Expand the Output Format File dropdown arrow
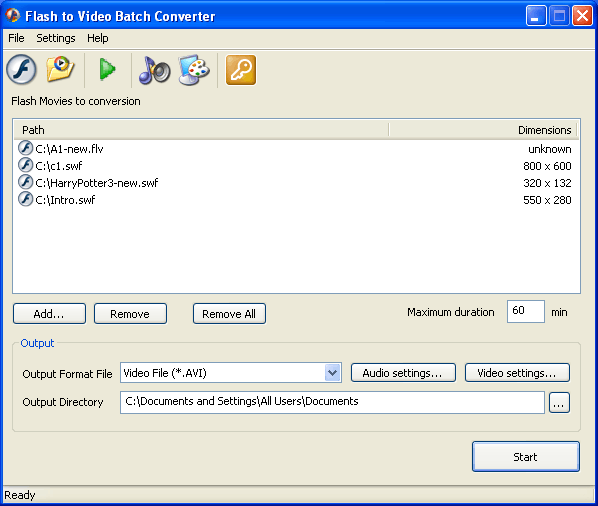The height and width of the screenshot is (506, 598). pos(333,373)
